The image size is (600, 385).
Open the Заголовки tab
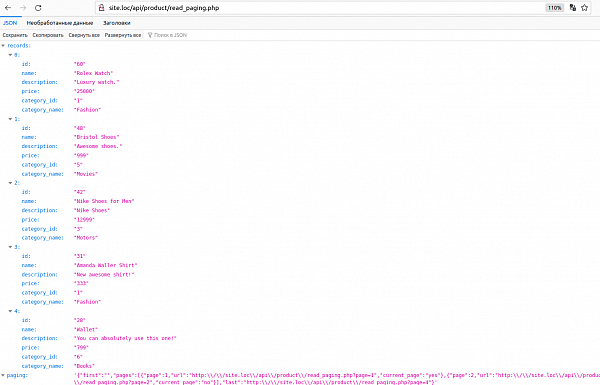(x=117, y=23)
